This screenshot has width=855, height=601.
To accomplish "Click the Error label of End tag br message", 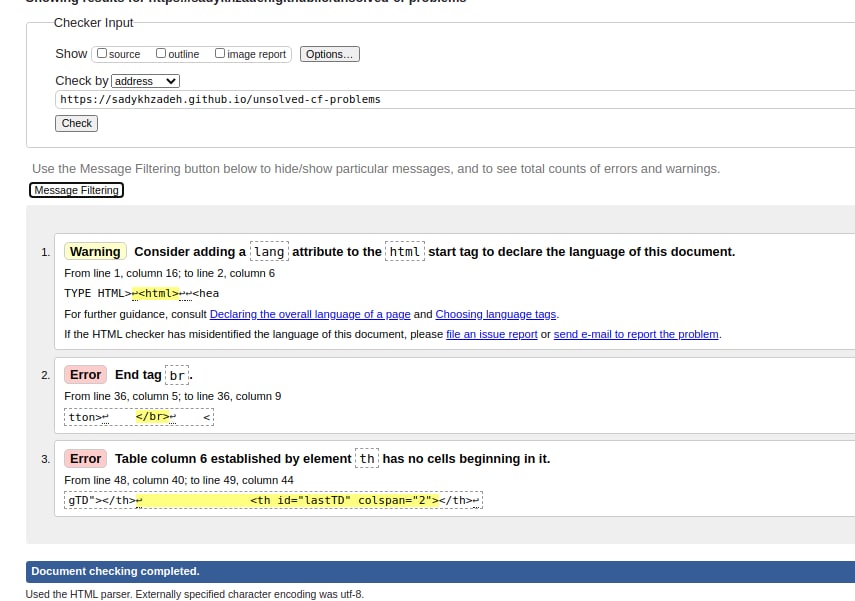I will pos(86,375).
